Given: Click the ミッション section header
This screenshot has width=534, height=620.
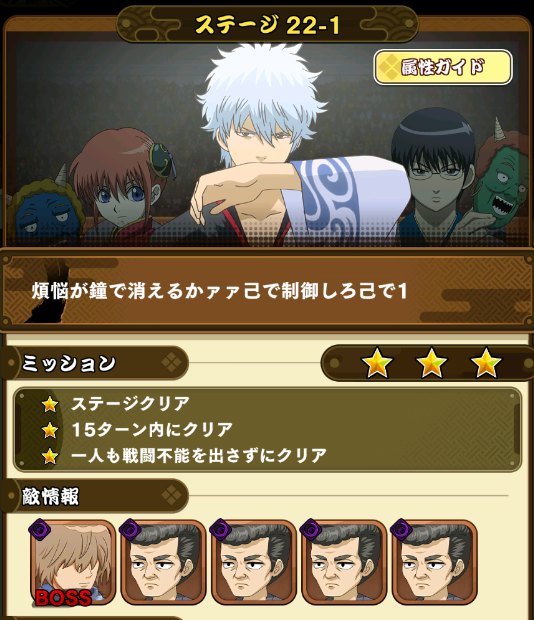Looking at the screenshot, I should pyautogui.click(x=95, y=363).
